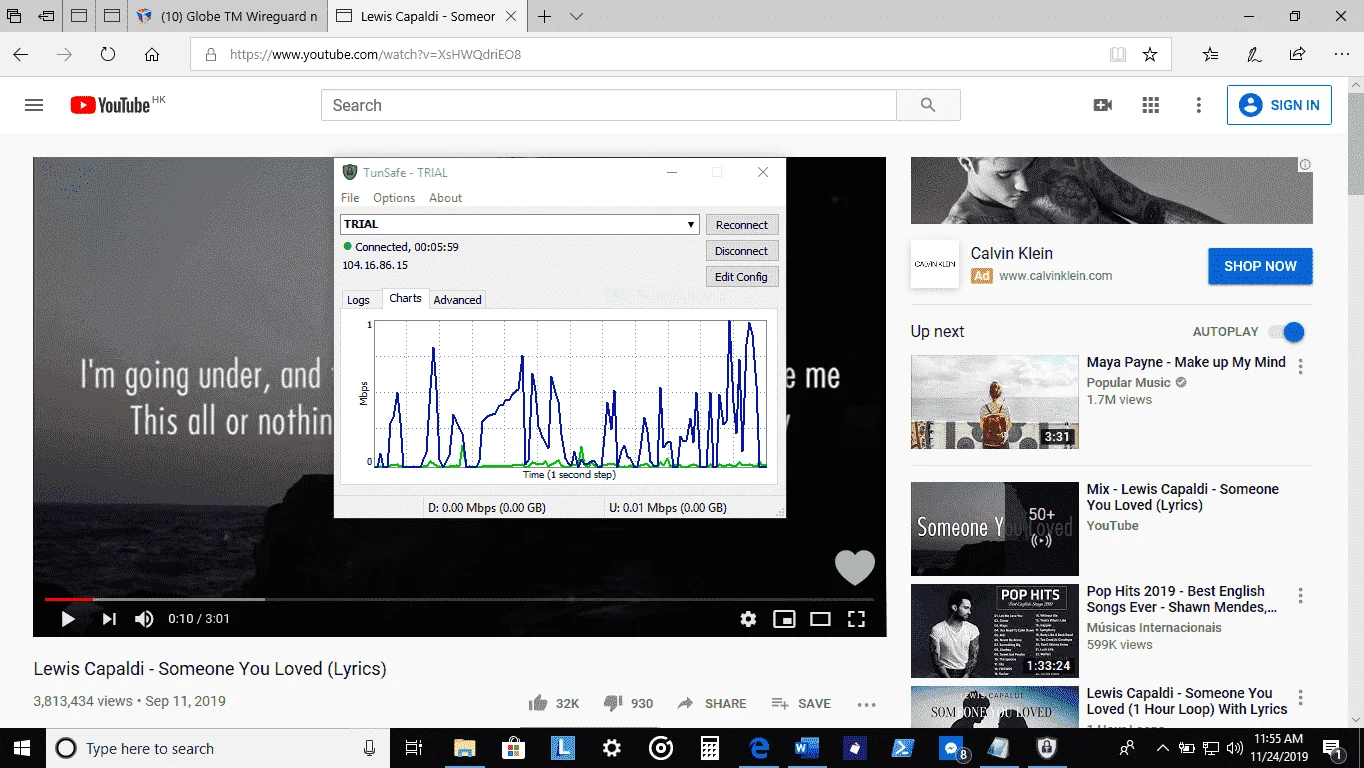Open the YouTube apps grid
Image resolution: width=1364 pixels, height=768 pixels.
pos(1151,105)
